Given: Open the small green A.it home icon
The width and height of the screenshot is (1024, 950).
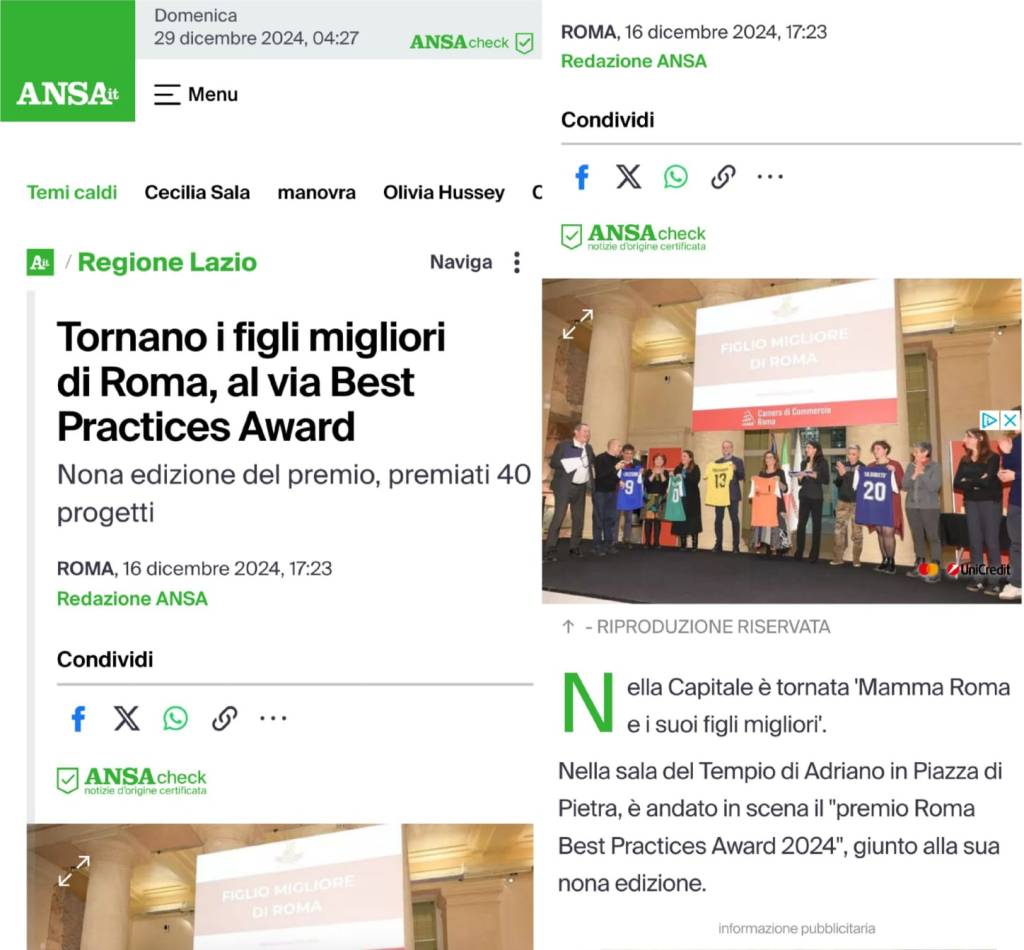Looking at the screenshot, I should click(x=40, y=262).
